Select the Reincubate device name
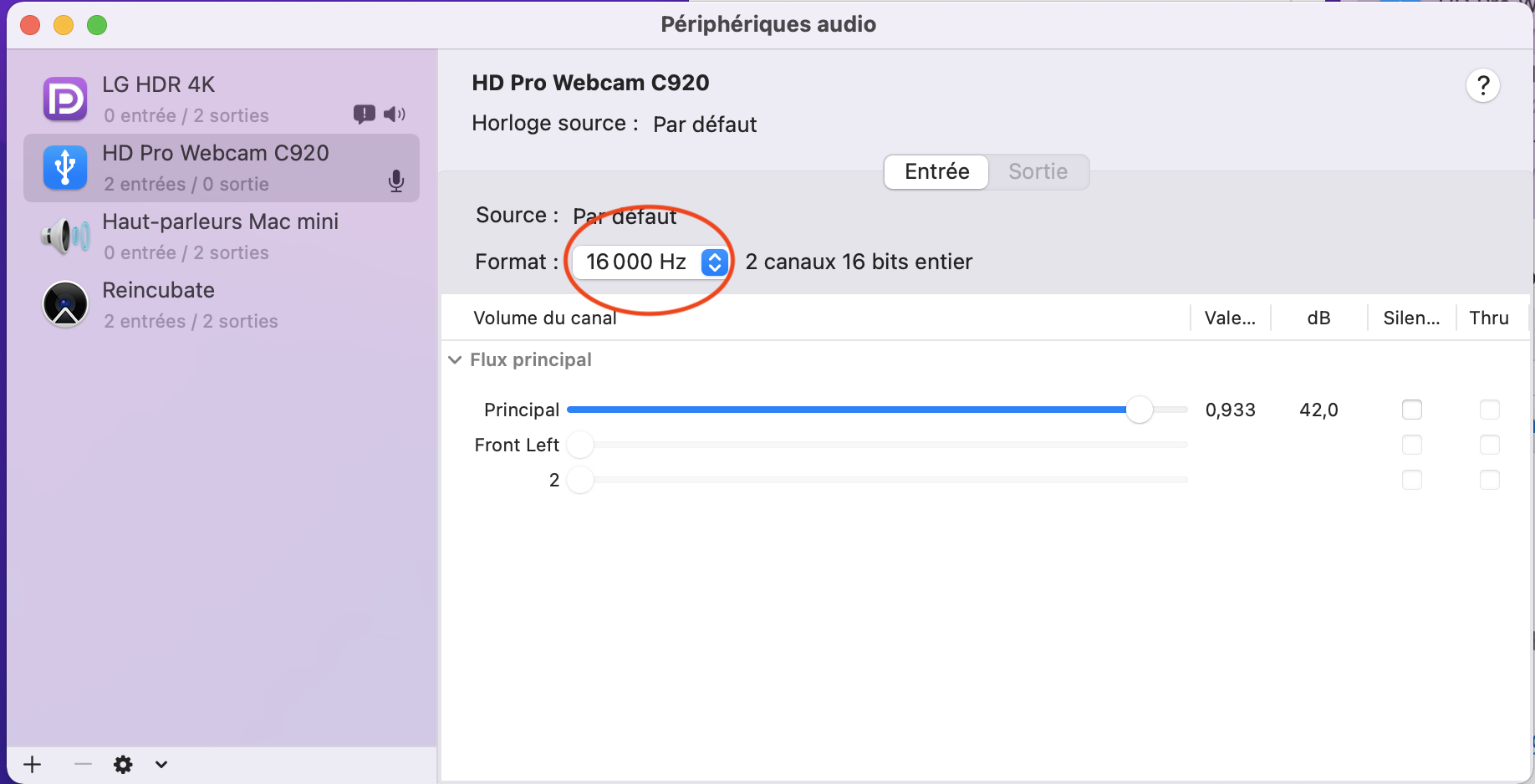 (x=159, y=290)
